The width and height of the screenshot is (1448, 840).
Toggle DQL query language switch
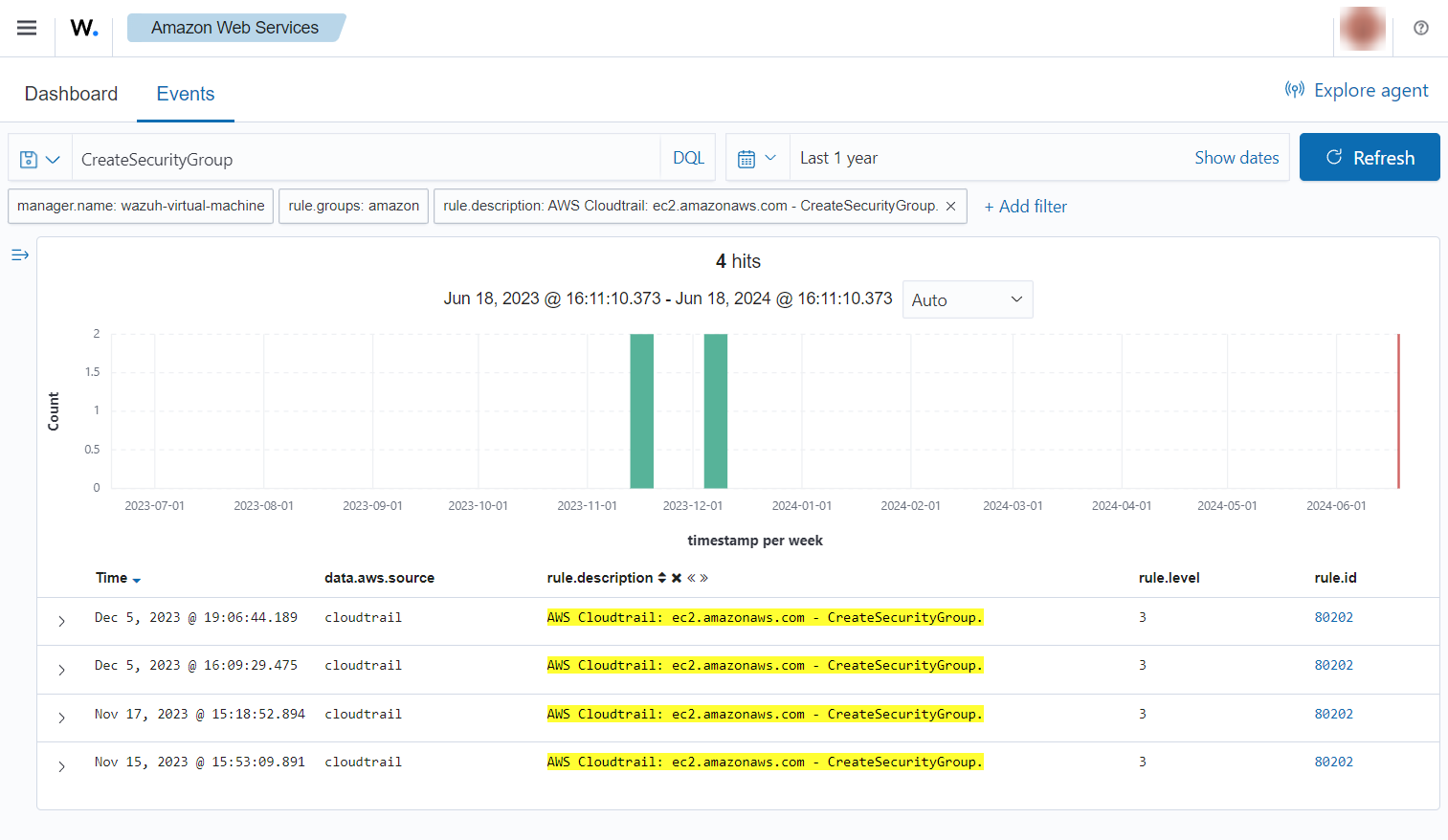pyautogui.click(x=688, y=158)
